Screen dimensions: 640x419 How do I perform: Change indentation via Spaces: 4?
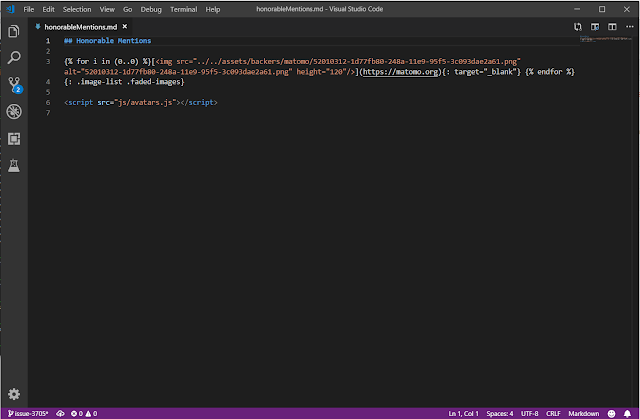499,414
